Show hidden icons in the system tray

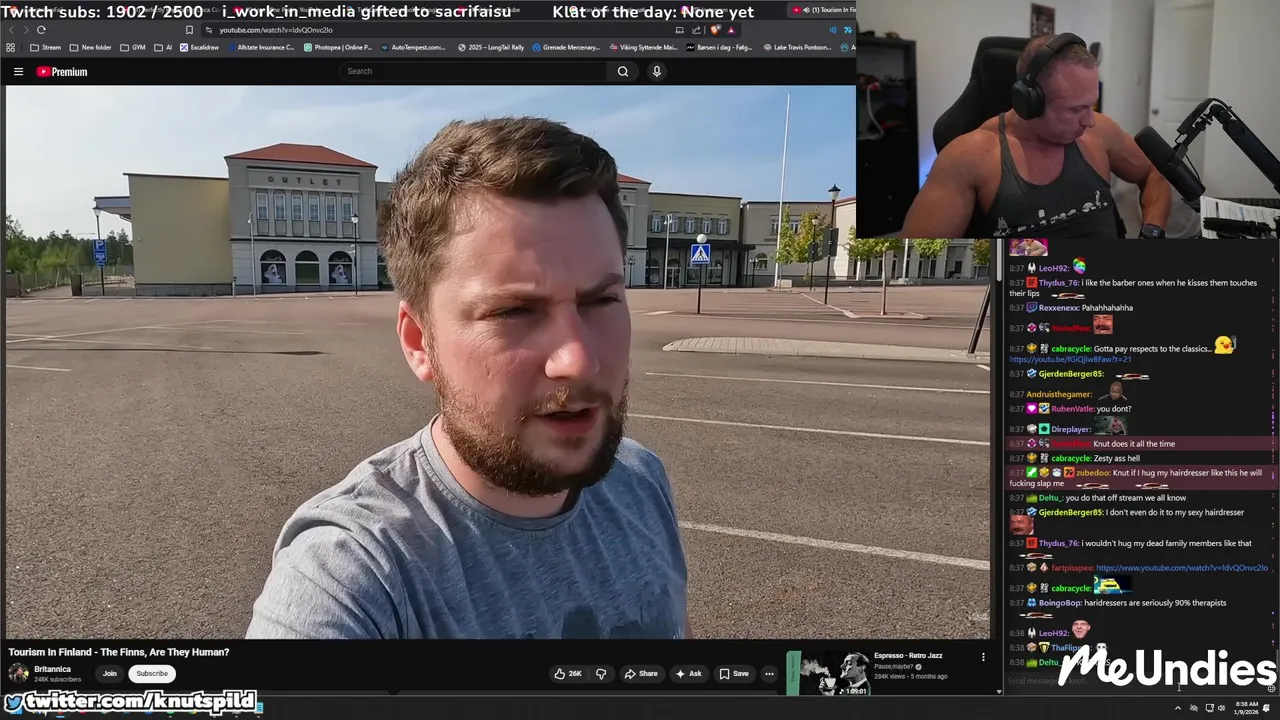[x=1178, y=708]
